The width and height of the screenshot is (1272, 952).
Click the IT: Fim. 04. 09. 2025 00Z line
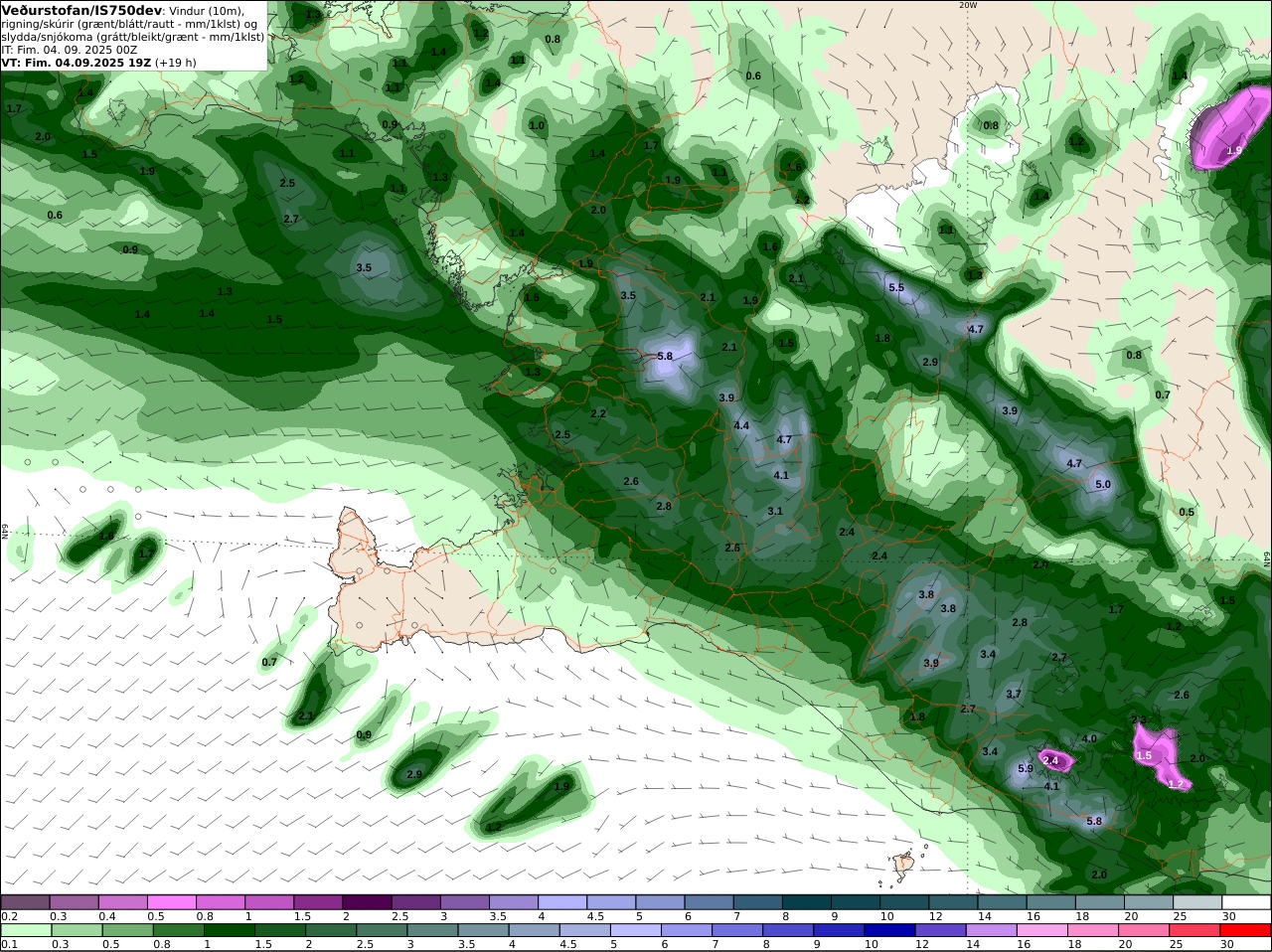pyautogui.click(x=70, y=49)
